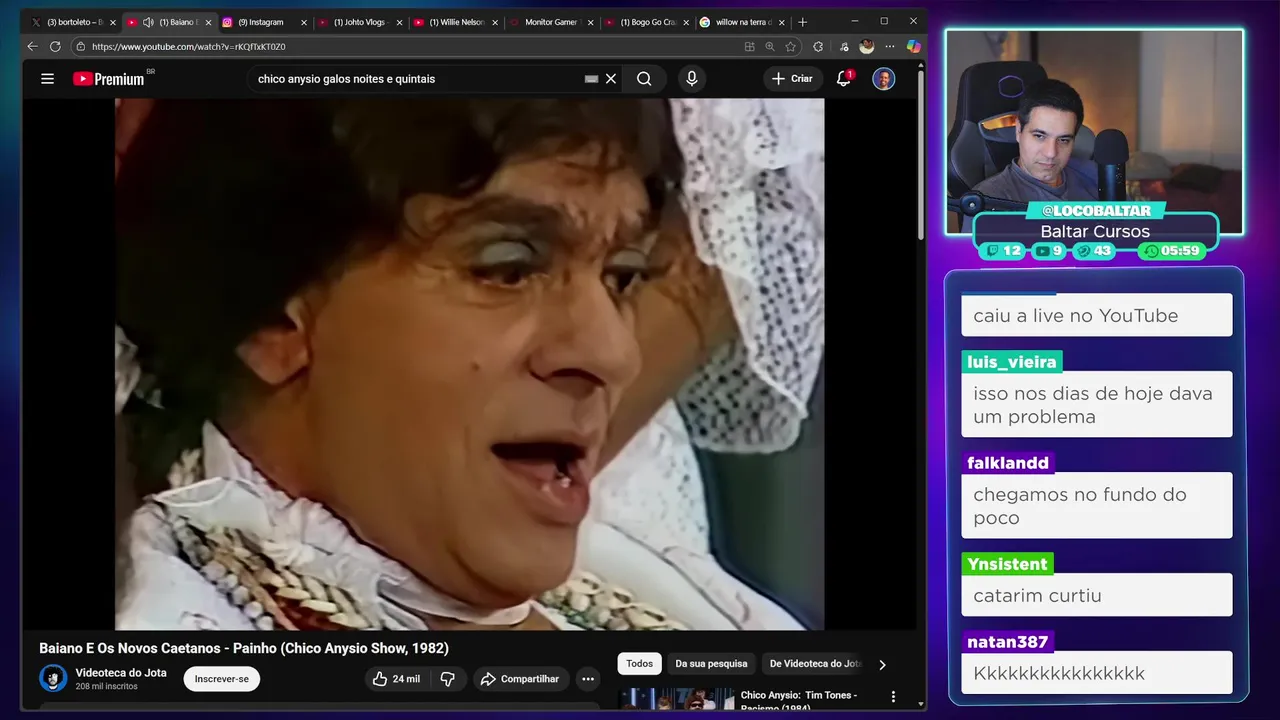The height and width of the screenshot is (720, 1280).
Task: Open the browser essentials heart icon
Action: pyautogui.click(x=844, y=46)
